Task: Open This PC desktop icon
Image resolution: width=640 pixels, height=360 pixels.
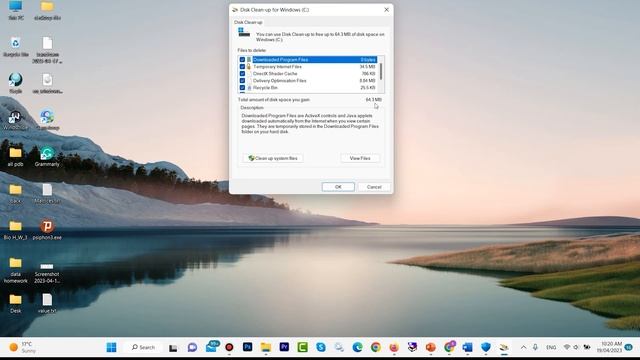Action: pos(16,11)
